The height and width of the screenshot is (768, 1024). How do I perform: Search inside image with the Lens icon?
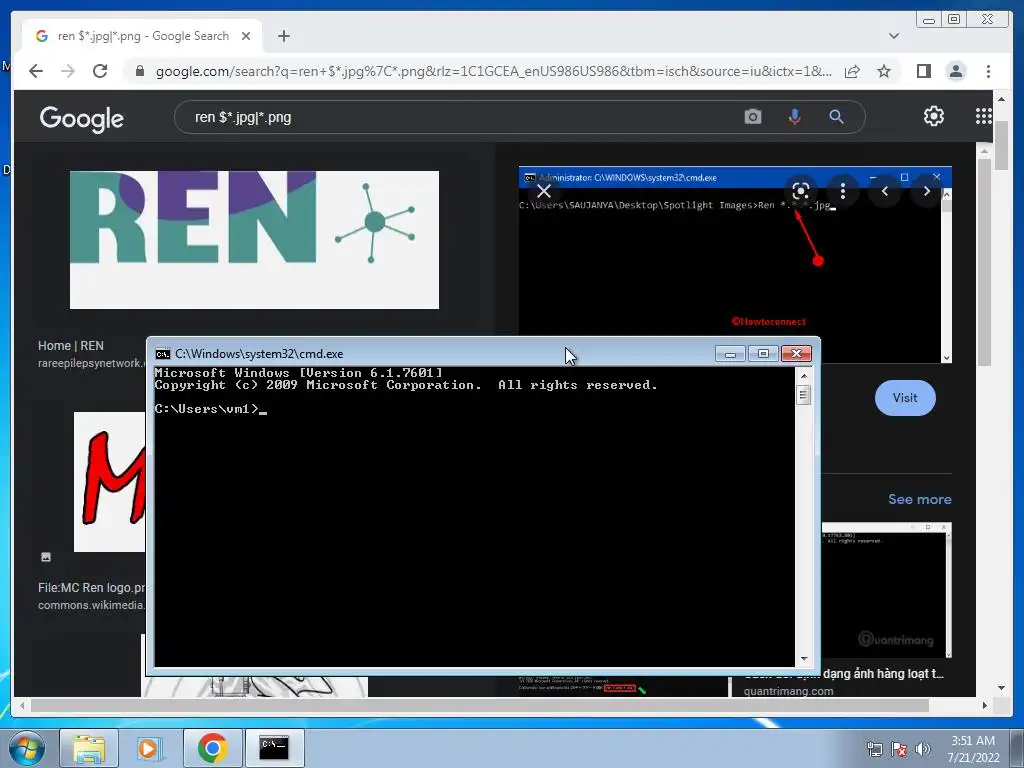(x=801, y=191)
